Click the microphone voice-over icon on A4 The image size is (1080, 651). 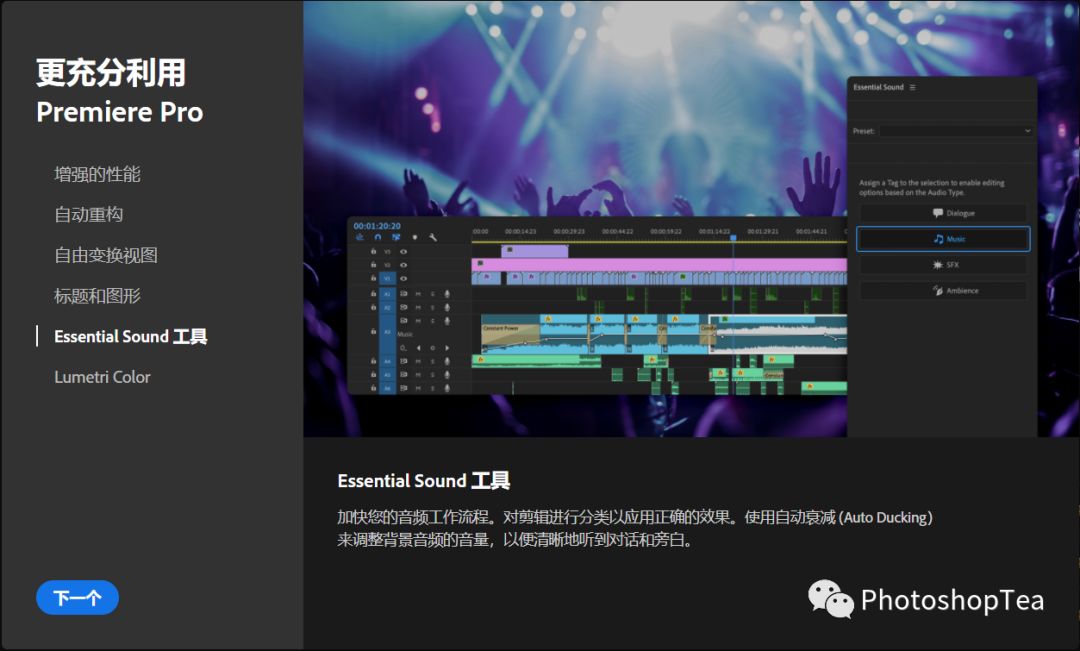(x=447, y=361)
